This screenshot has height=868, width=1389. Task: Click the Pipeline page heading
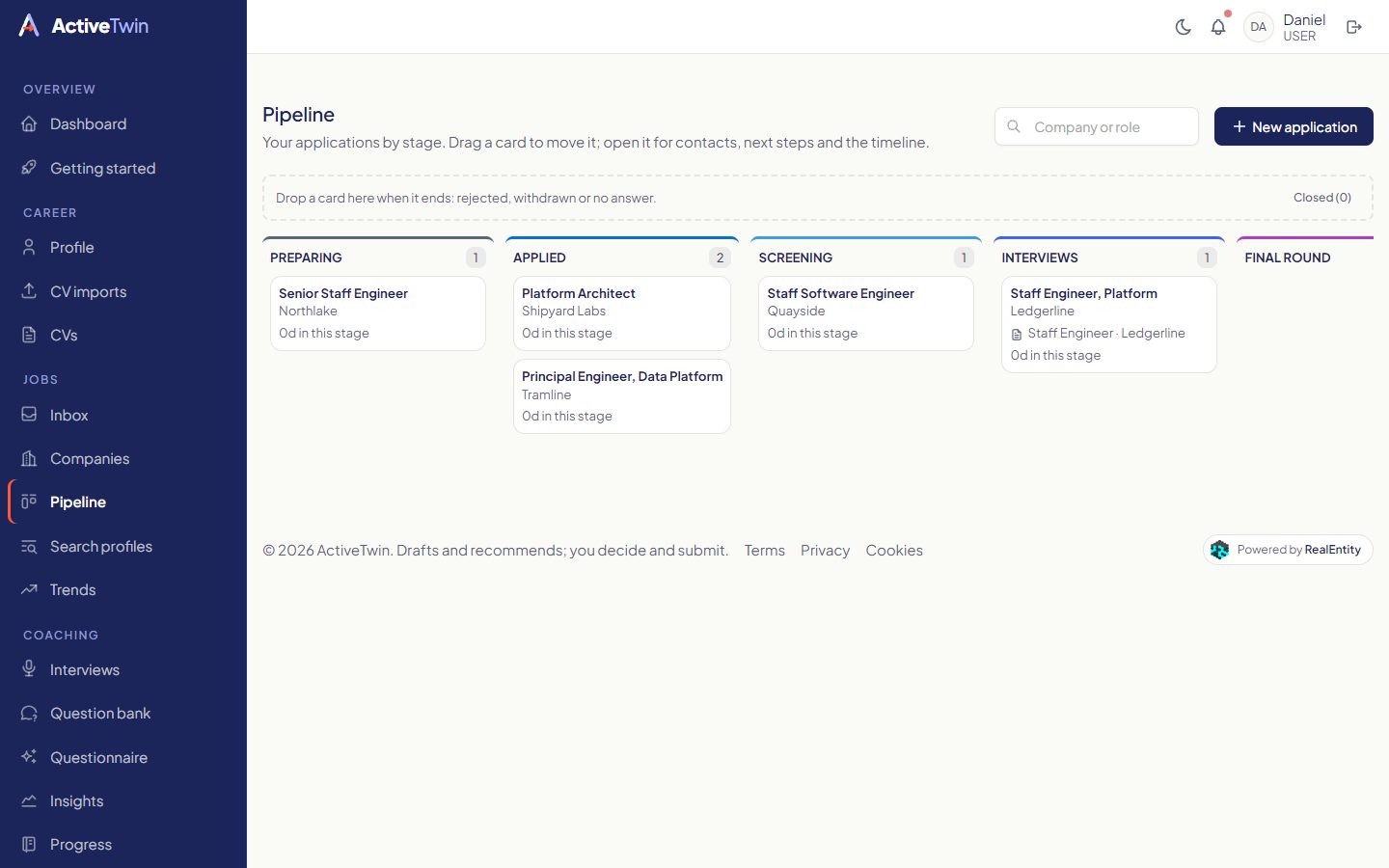pyautogui.click(x=299, y=115)
